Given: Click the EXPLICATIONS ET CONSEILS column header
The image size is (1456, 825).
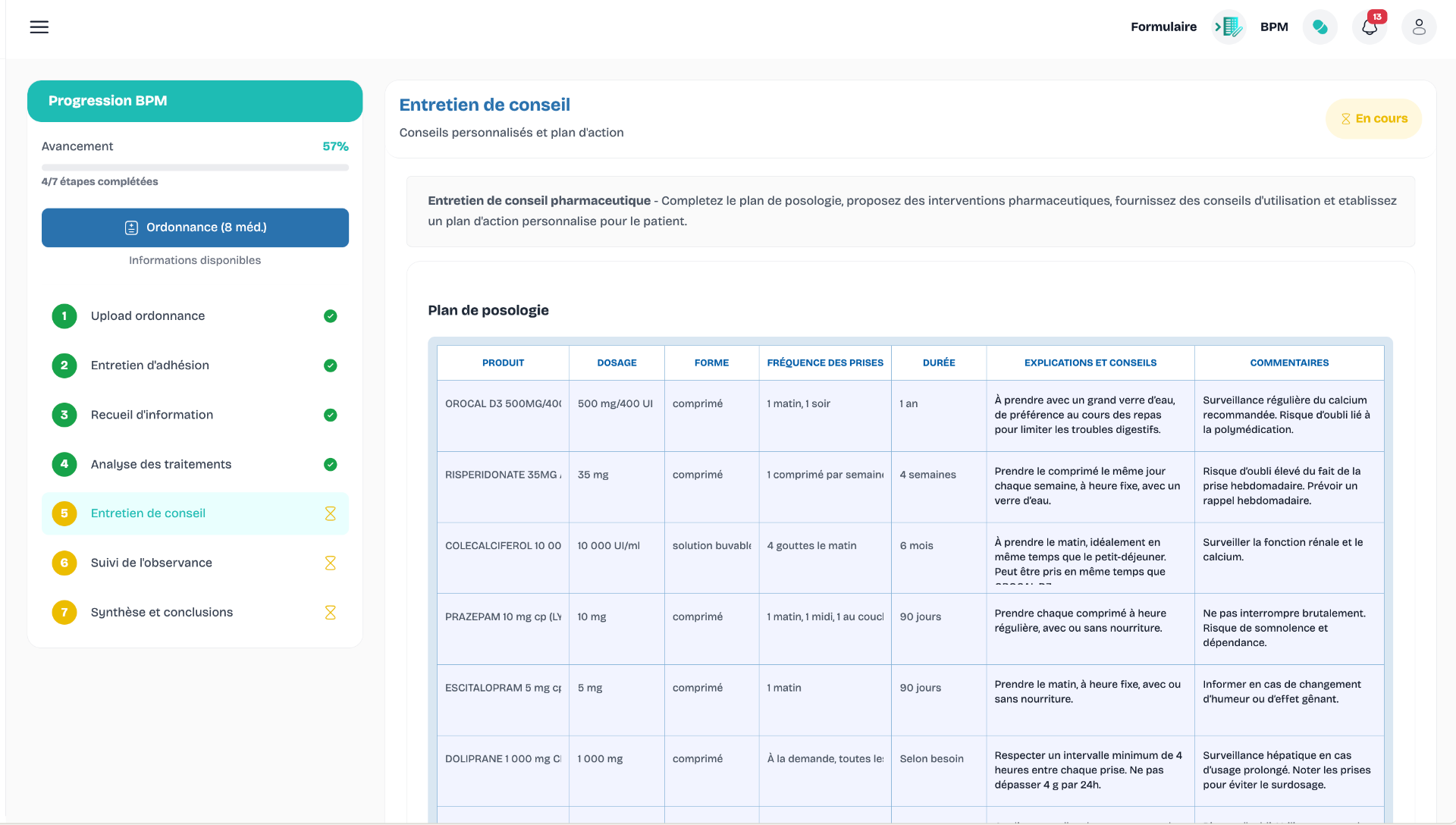Looking at the screenshot, I should point(1090,363).
